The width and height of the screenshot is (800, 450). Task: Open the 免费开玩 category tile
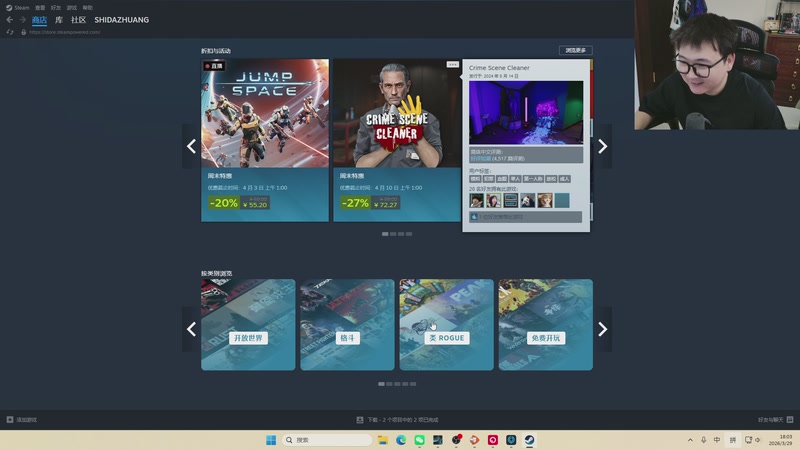pos(546,324)
